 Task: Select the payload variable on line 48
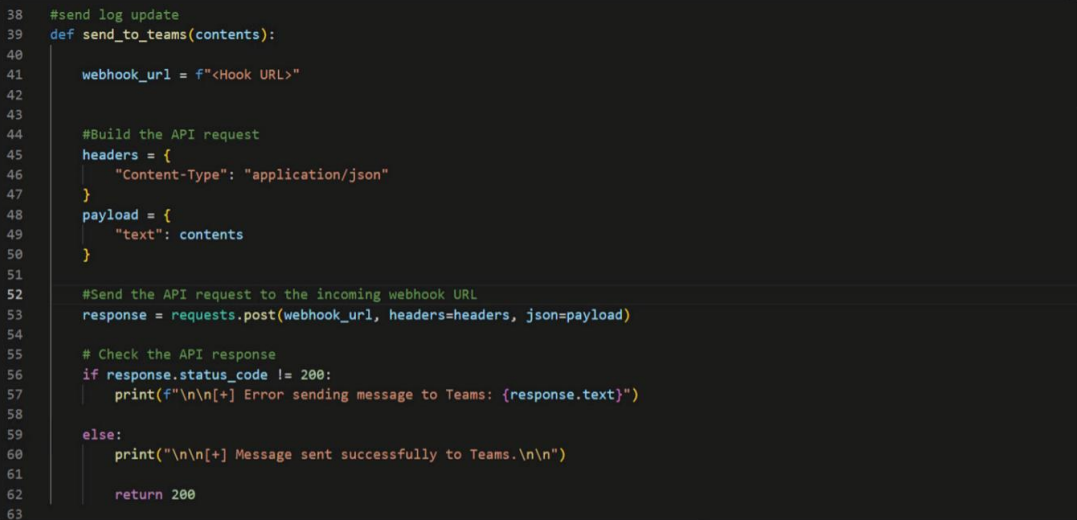(x=111, y=214)
